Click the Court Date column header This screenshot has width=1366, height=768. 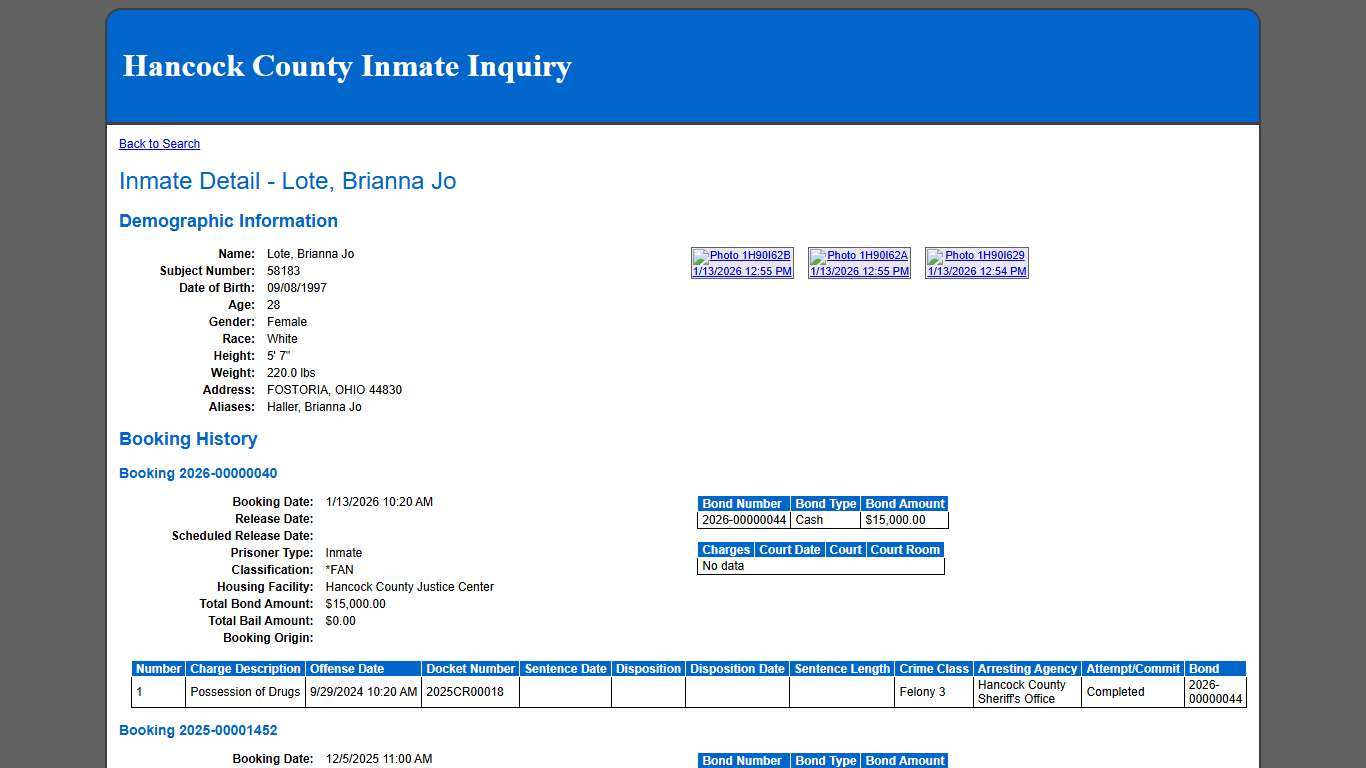pos(789,550)
